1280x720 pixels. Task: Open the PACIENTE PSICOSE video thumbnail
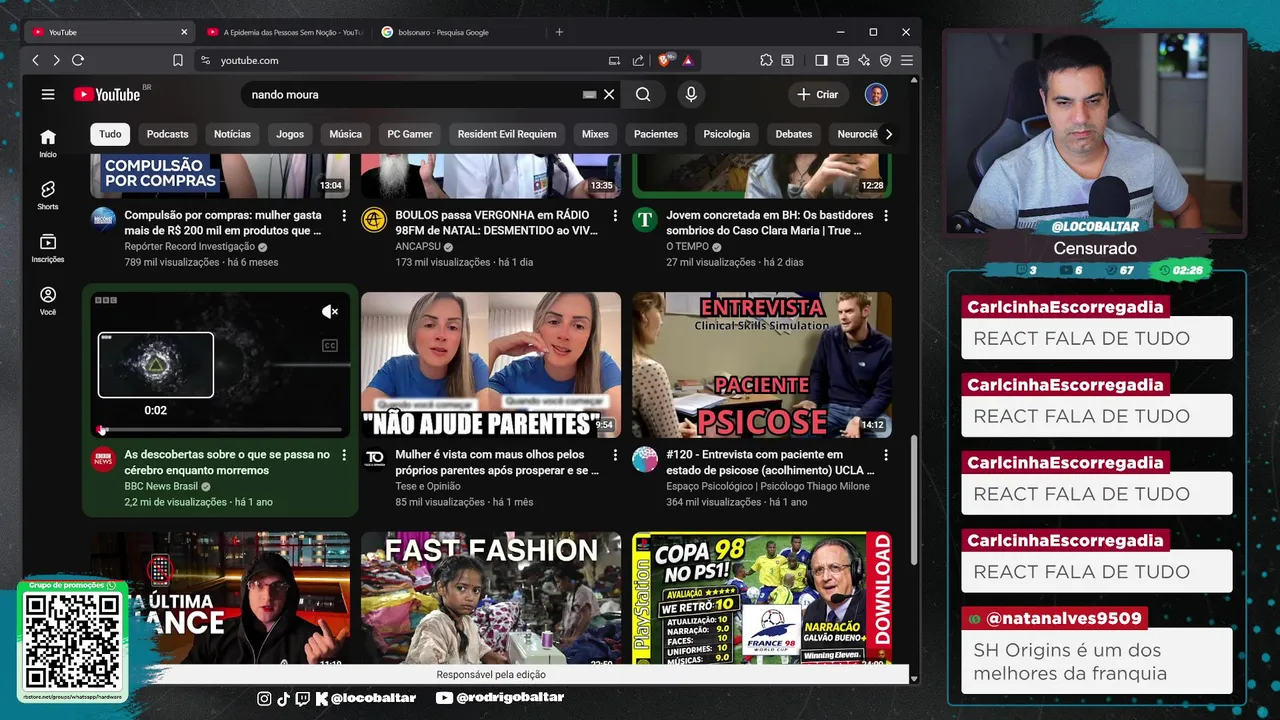coord(761,365)
